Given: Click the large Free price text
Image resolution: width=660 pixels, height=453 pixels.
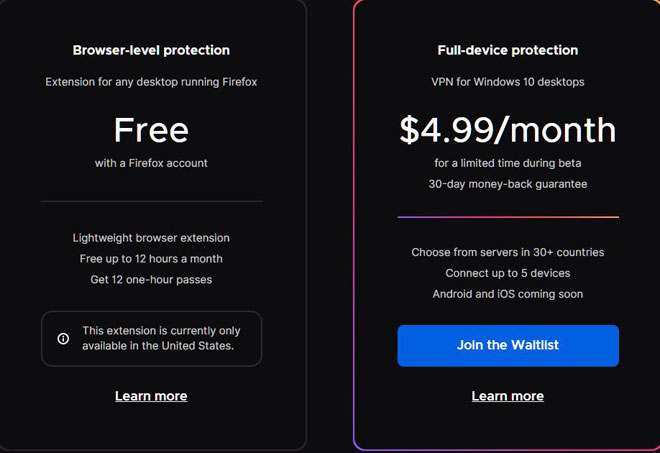Looking at the screenshot, I should pos(151,130).
